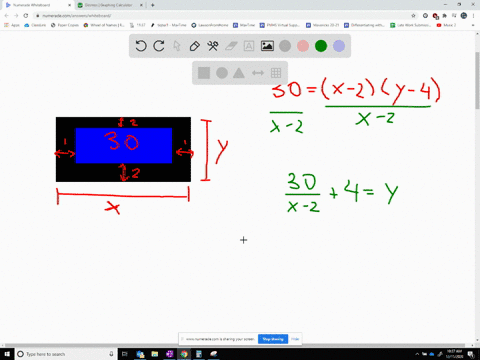Open the Apps bookmark shortcut
The image size is (480, 360).
(x=12, y=25)
